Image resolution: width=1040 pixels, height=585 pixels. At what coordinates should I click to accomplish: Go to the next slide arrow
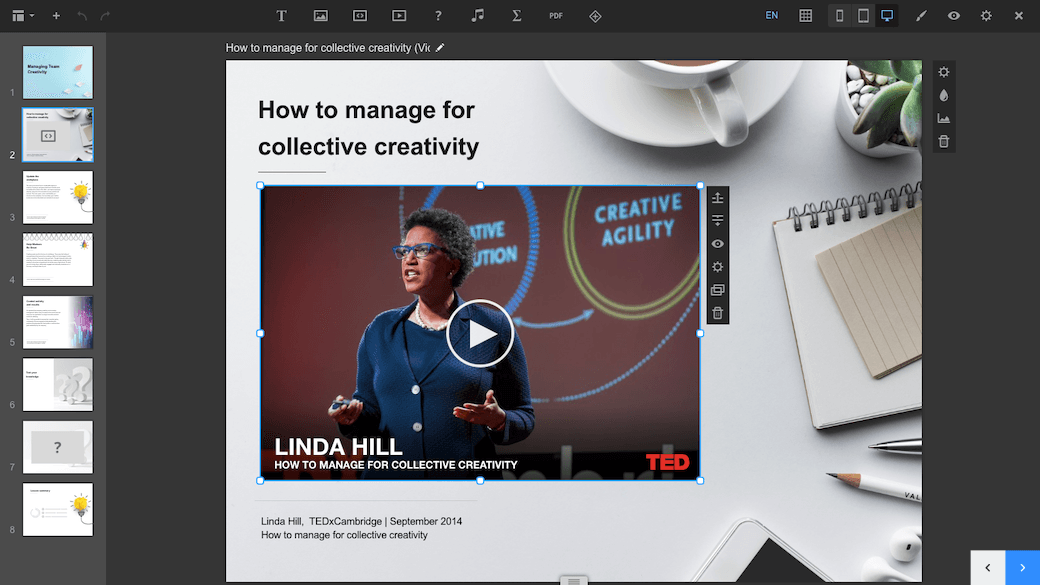(1023, 568)
